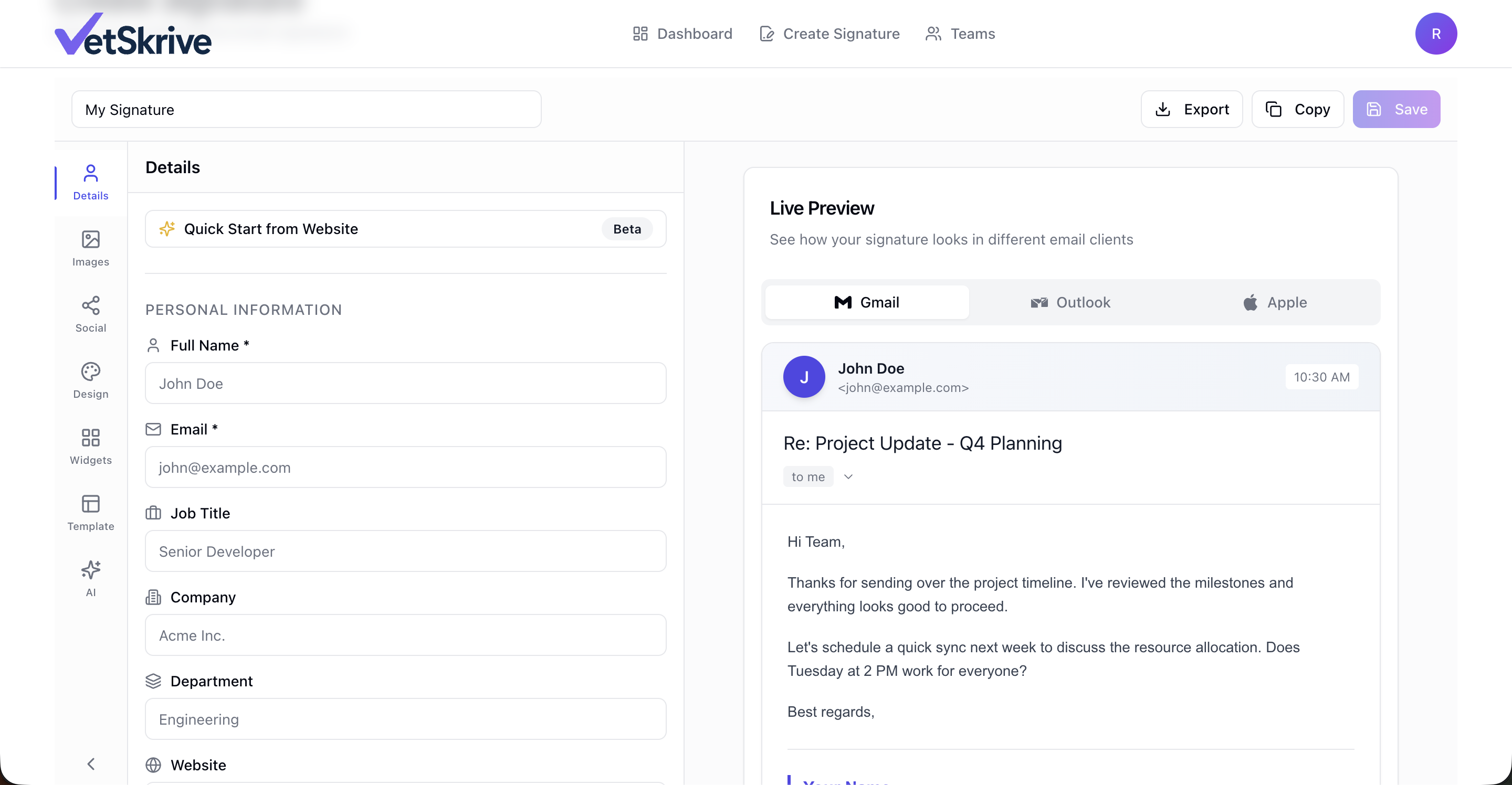Click the Export download icon
The image size is (1512, 785).
(x=1163, y=109)
